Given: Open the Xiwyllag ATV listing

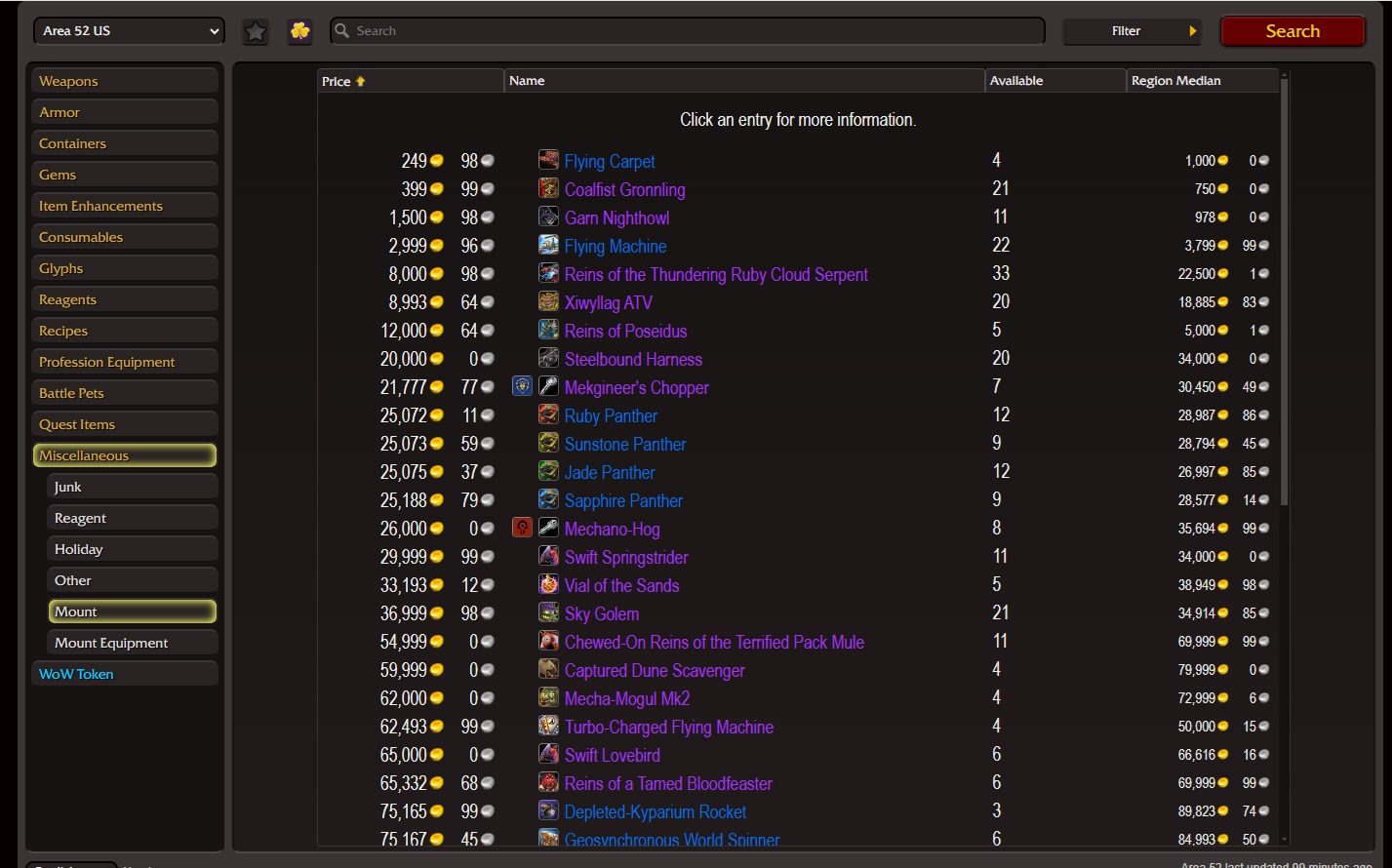Looking at the screenshot, I should pyautogui.click(x=608, y=303).
